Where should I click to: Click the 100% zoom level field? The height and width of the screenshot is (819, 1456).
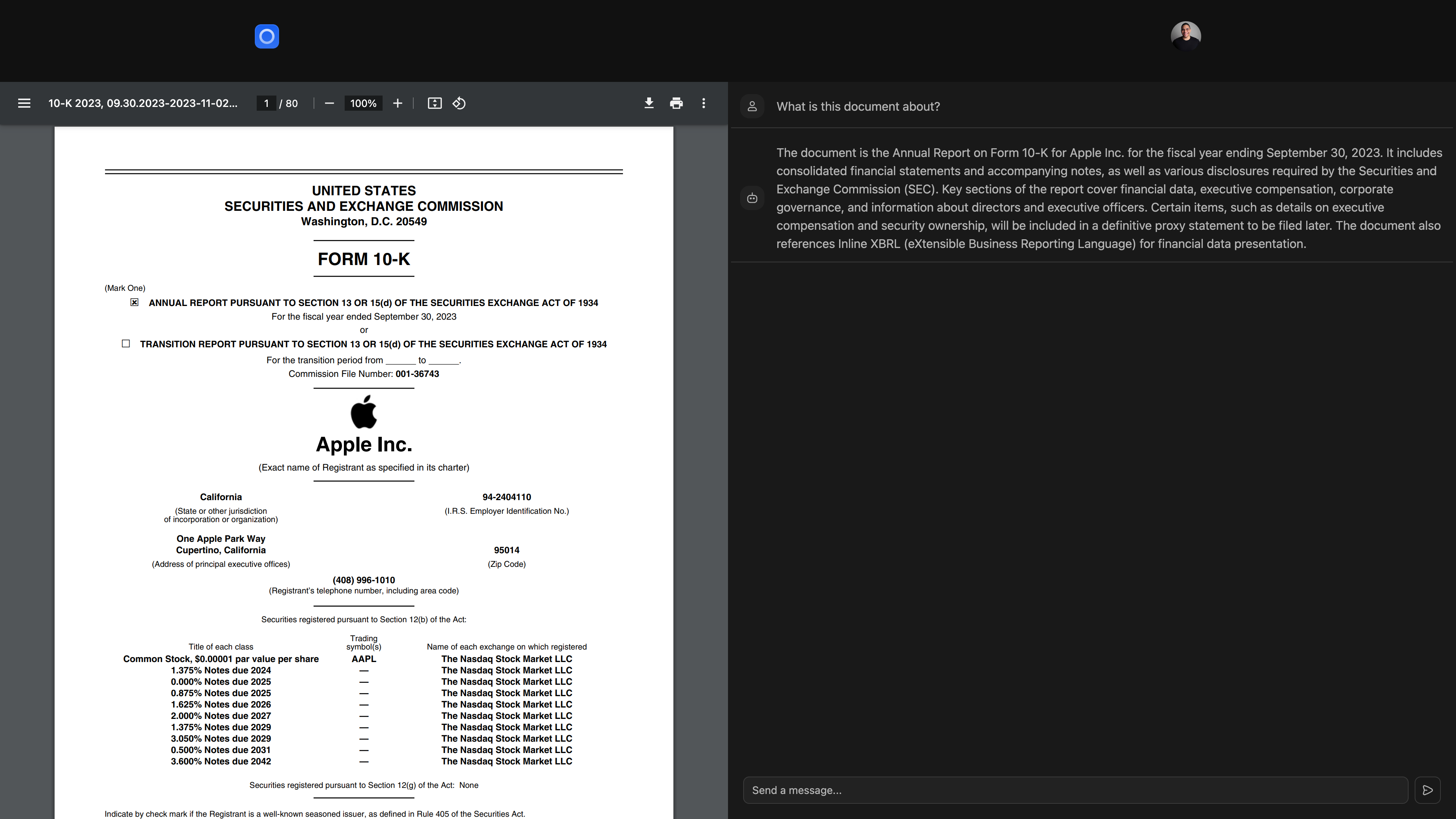[x=363, y=104]
